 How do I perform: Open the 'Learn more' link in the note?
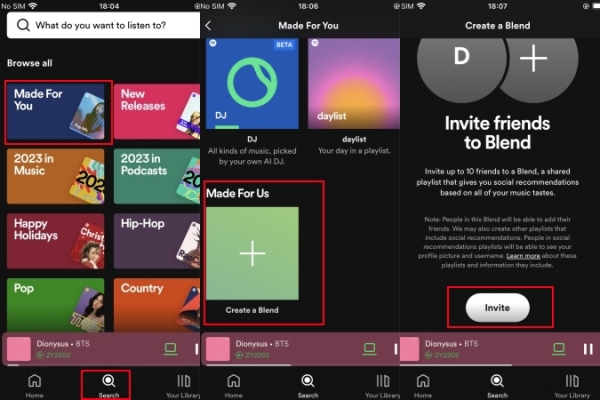click(x=523, y=256)
